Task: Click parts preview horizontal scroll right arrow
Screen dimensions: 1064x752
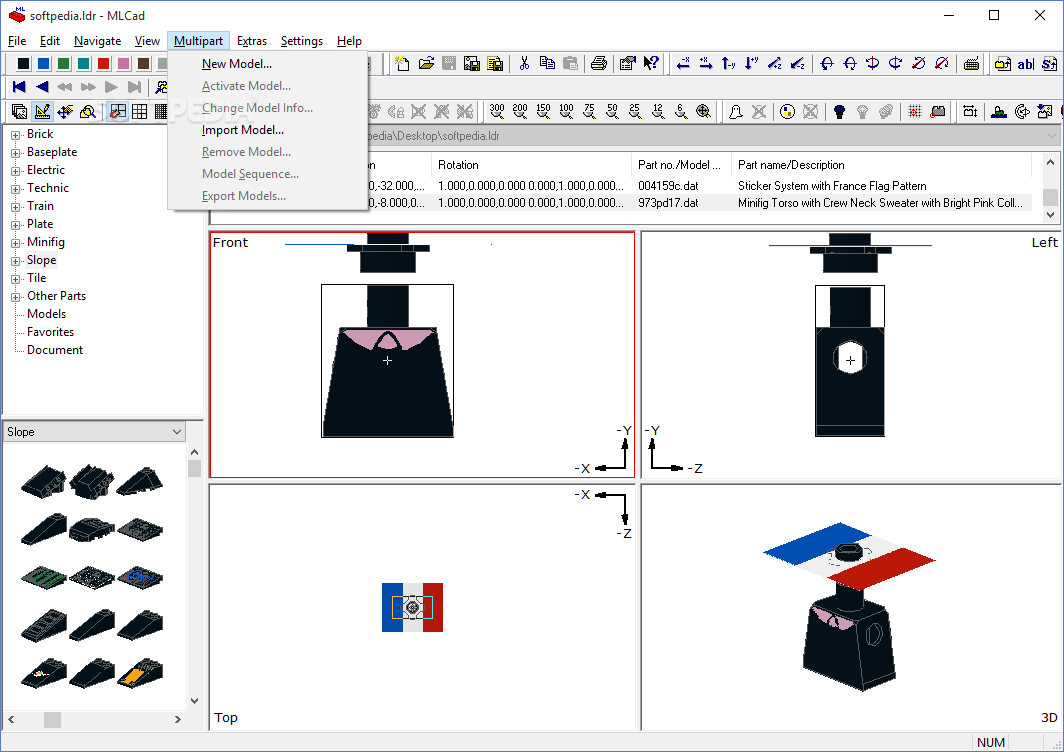Action: pos(178,719)
